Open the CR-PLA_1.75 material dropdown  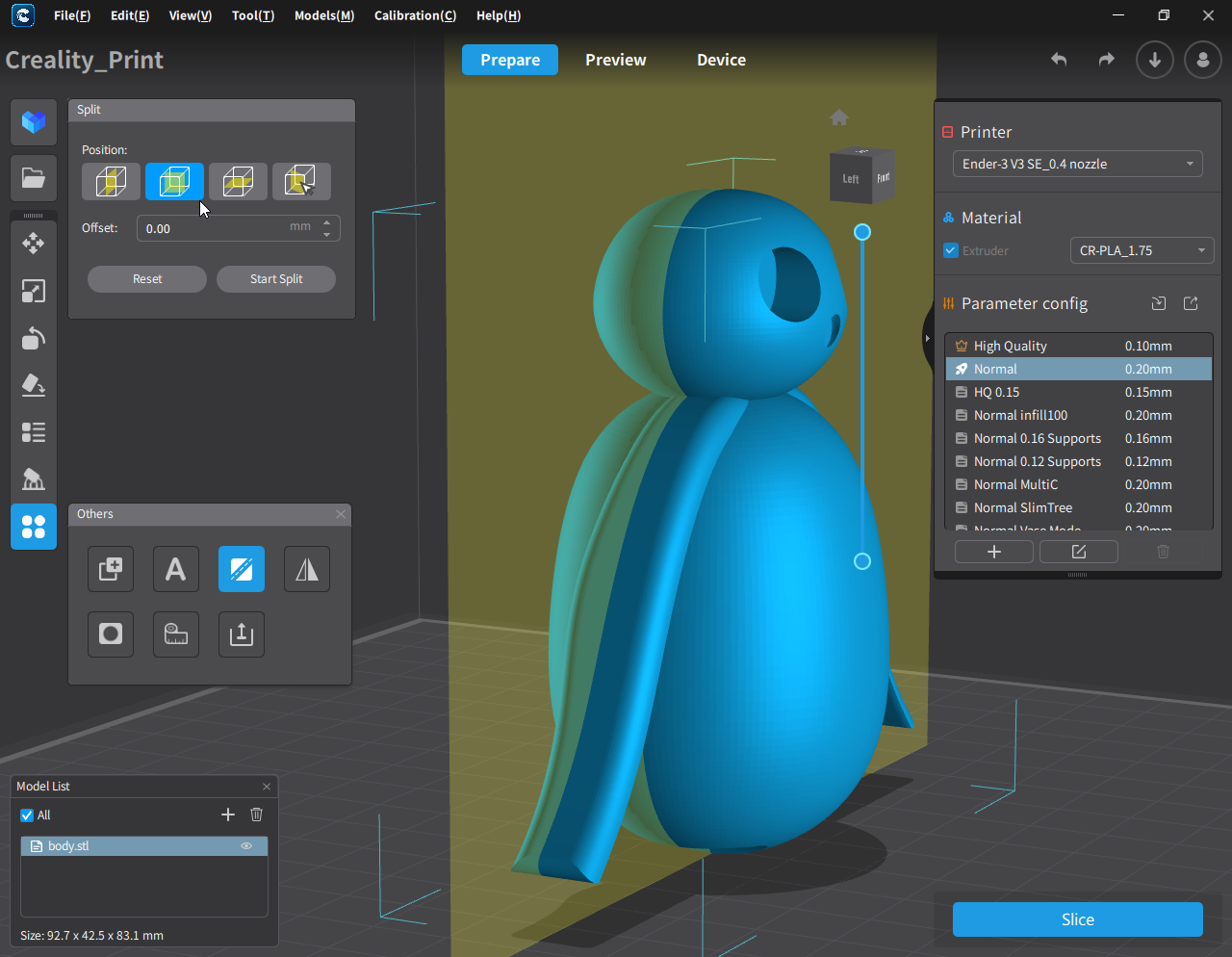click(1142, 250)
